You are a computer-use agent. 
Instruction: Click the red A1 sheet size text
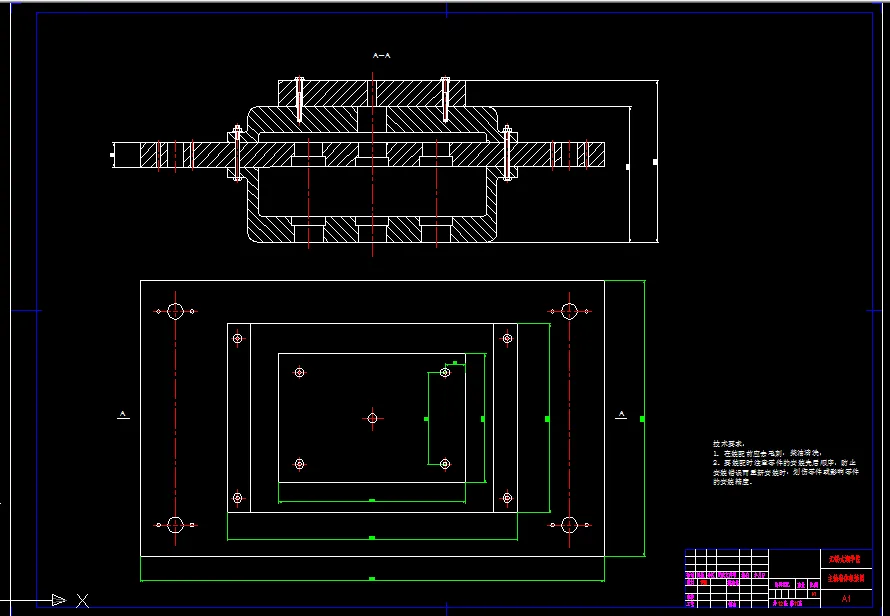pyautogui.click(x=846, y=598)
